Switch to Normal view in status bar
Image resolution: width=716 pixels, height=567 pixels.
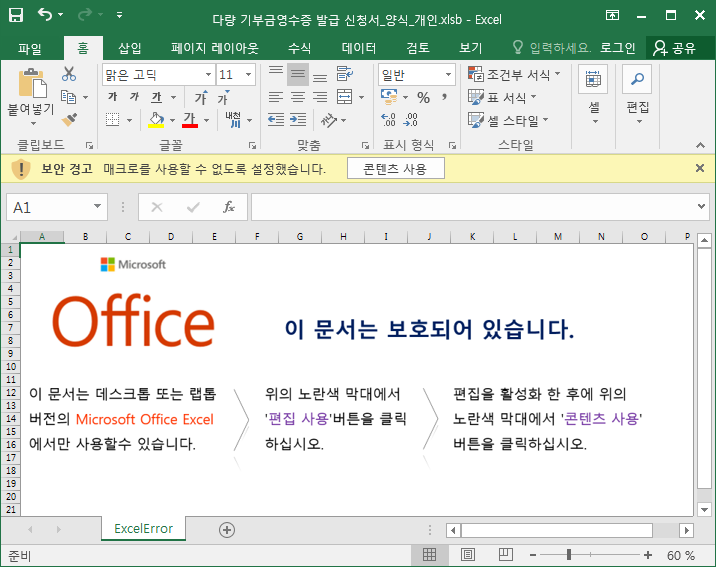(429, 555)
